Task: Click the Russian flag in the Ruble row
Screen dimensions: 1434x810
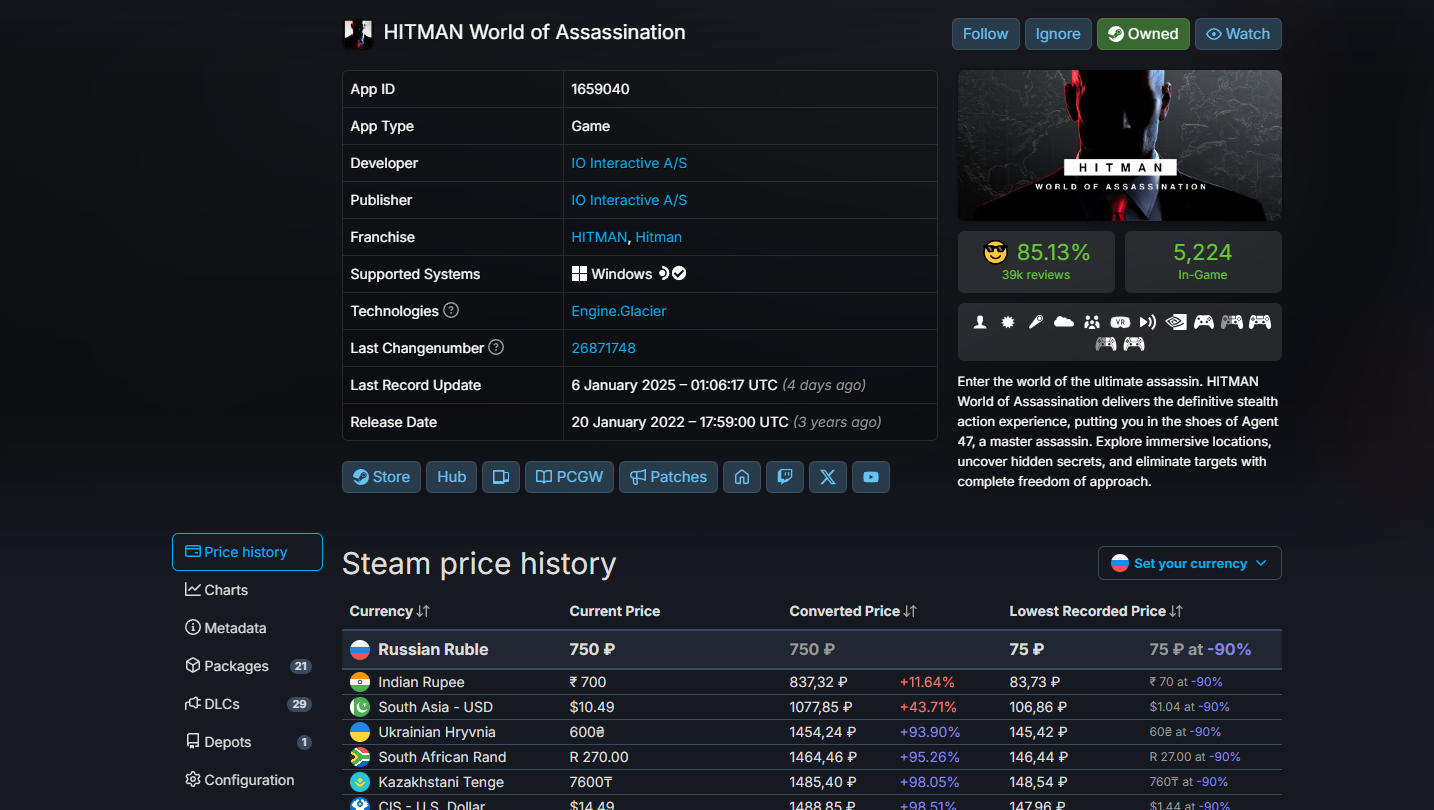Action: 360,649
